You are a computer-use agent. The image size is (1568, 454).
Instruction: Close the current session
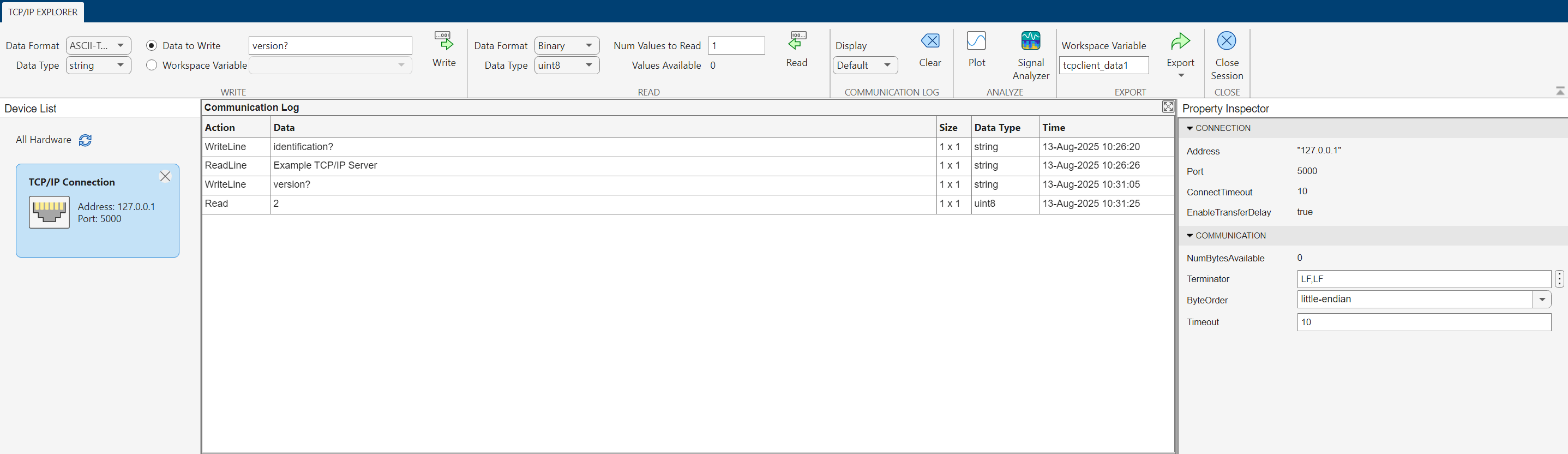coord(1226,41)
